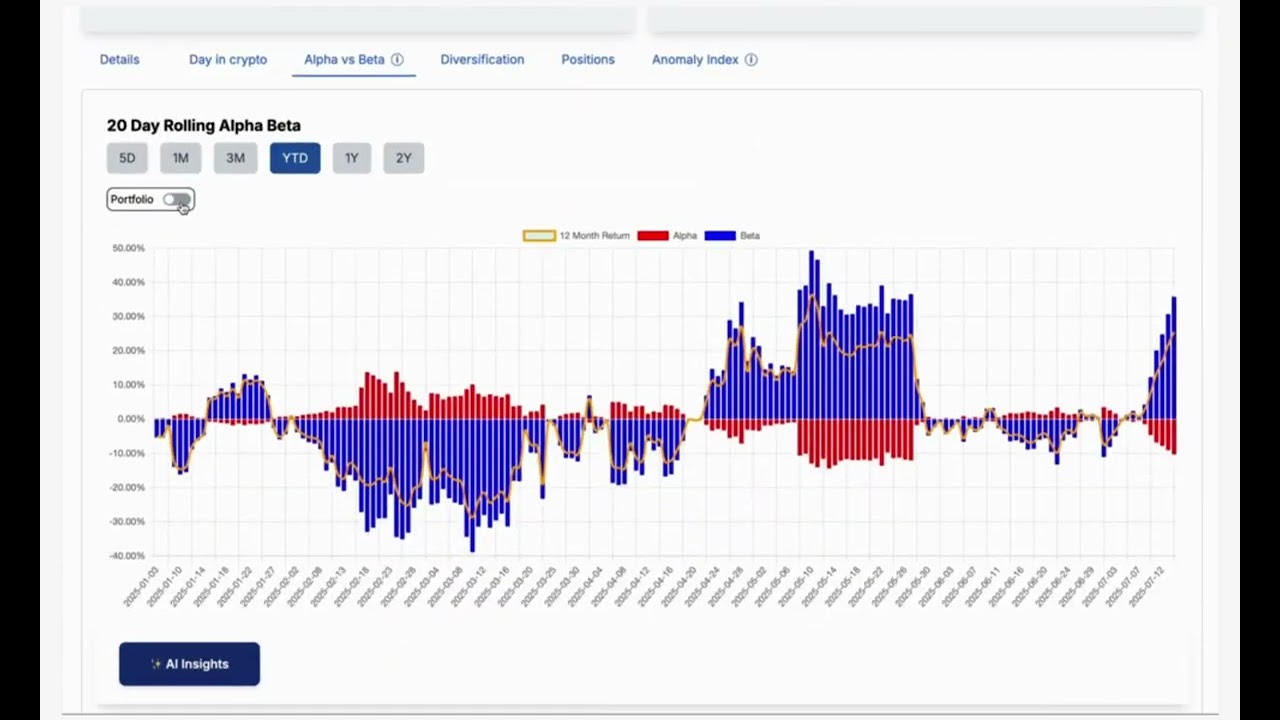Click the 50.00% y-axis label
This screenshot has width=1280, height=720.
tap(128, 248)
